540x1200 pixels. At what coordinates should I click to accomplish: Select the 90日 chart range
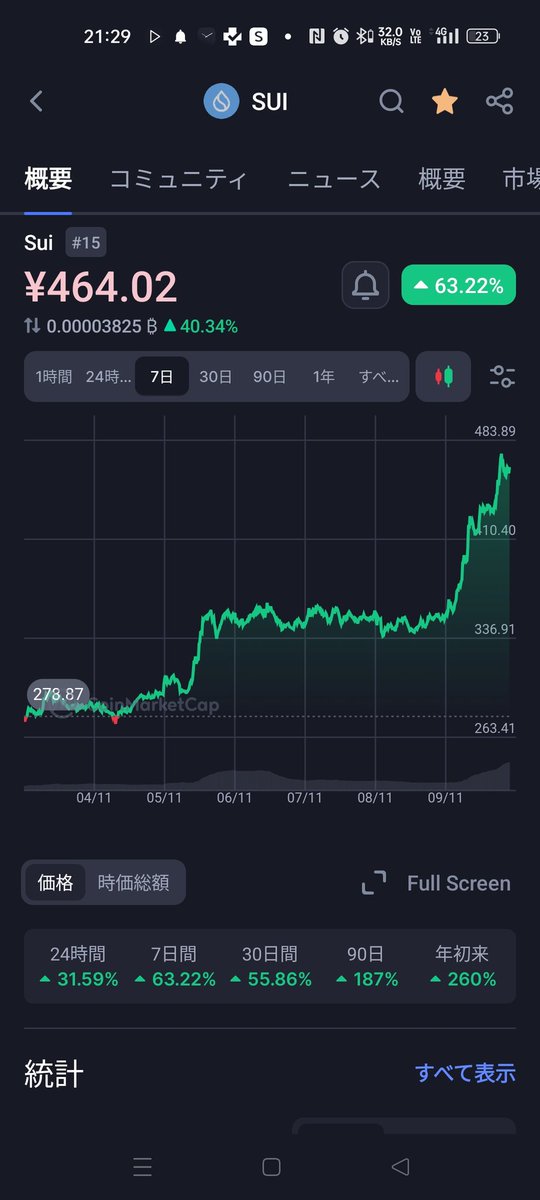pyautogui.click(x=269, y=377)
